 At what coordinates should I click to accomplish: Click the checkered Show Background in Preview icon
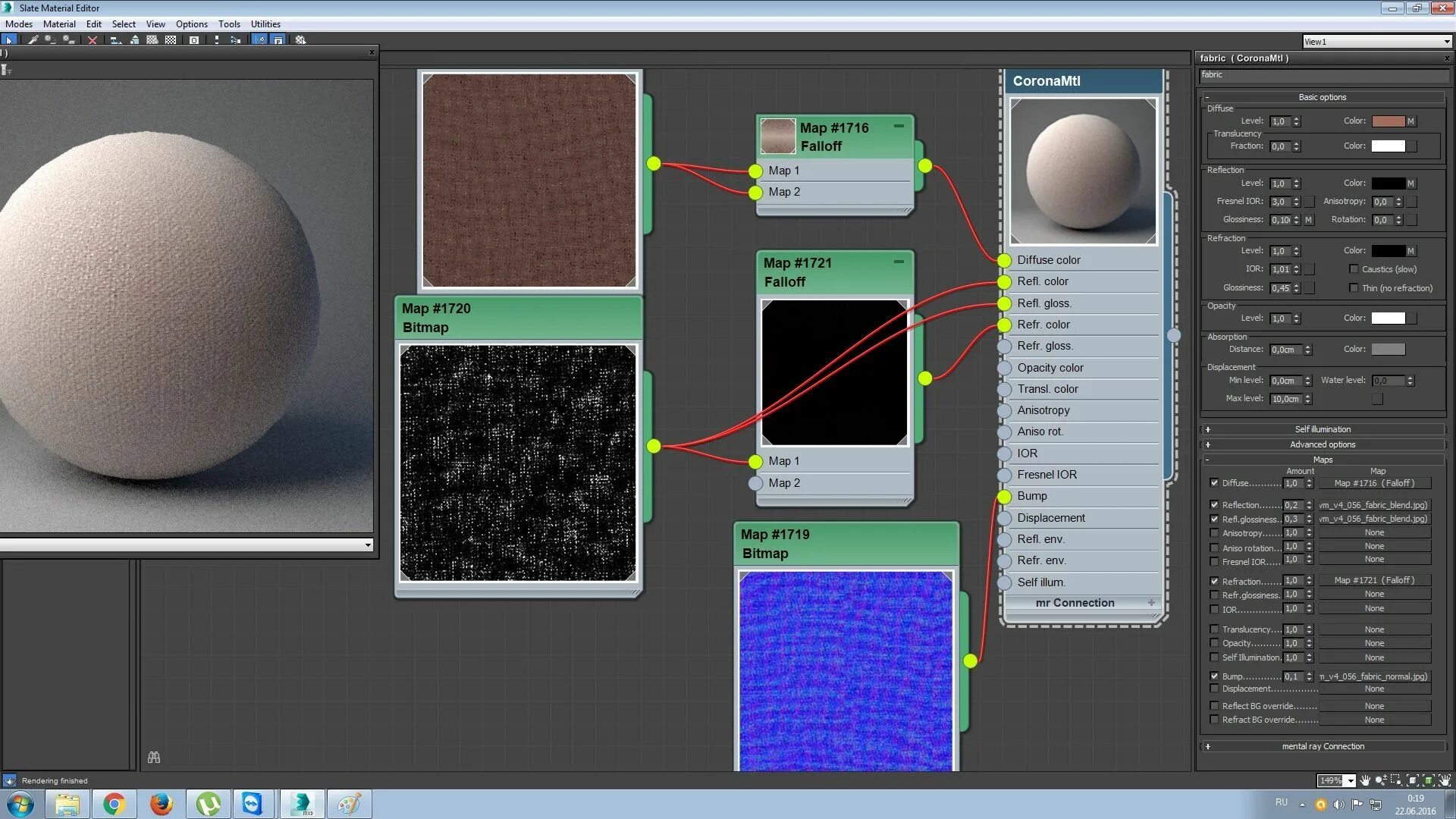(x=171, y=40)
